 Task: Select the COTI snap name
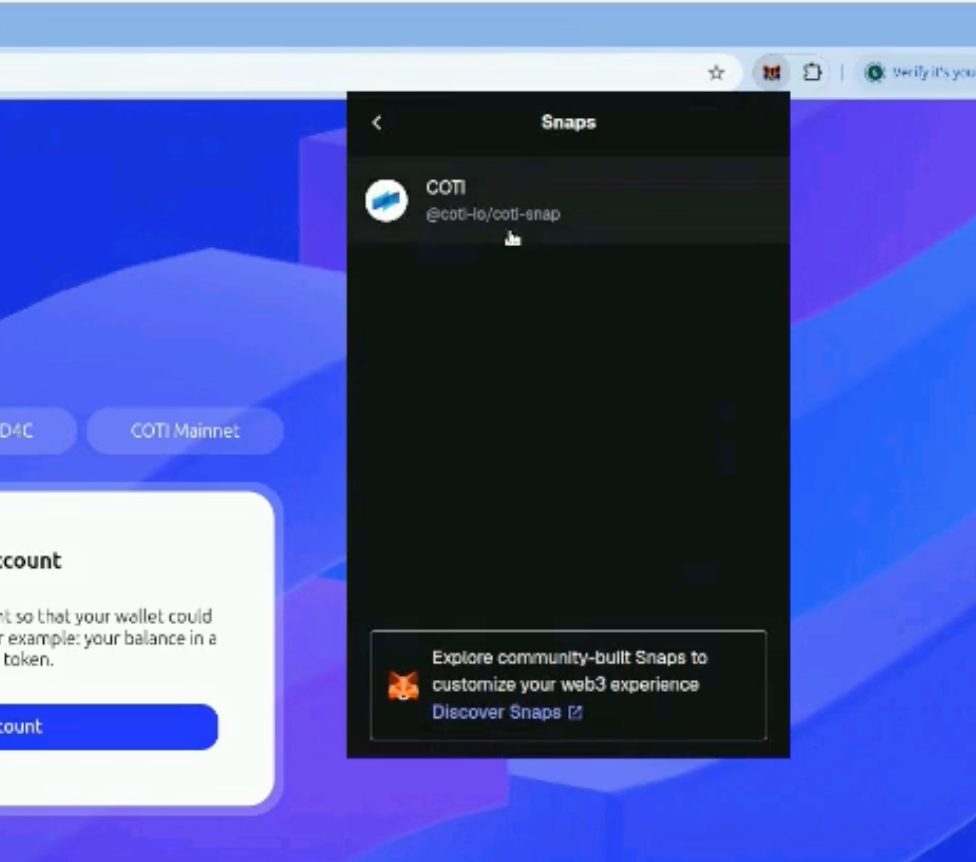tap(445, 188)
